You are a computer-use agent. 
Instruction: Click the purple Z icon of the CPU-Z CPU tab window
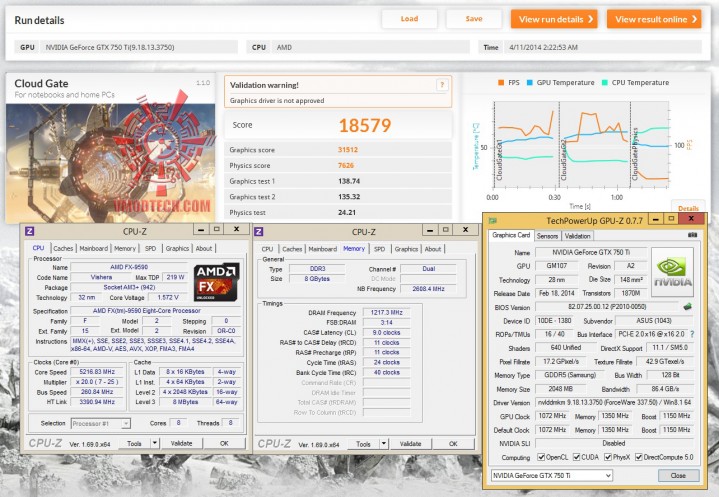(x=29, y=231)
